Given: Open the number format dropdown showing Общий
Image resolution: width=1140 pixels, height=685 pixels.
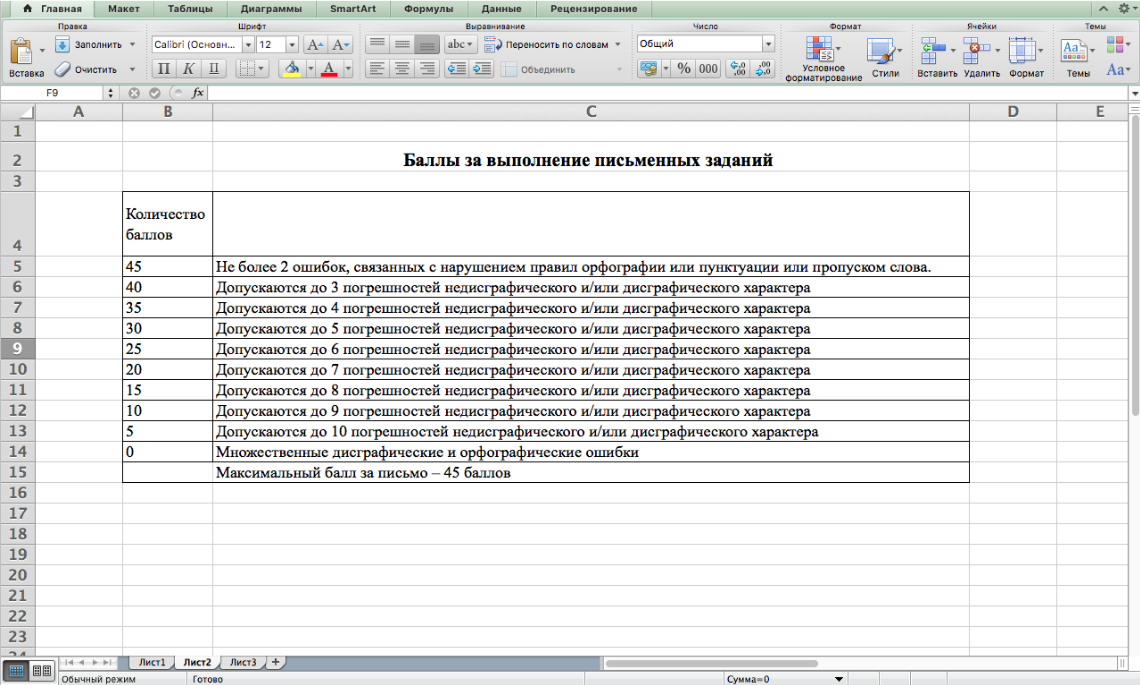Looking at the screenshot, I should tap(768, 44).
